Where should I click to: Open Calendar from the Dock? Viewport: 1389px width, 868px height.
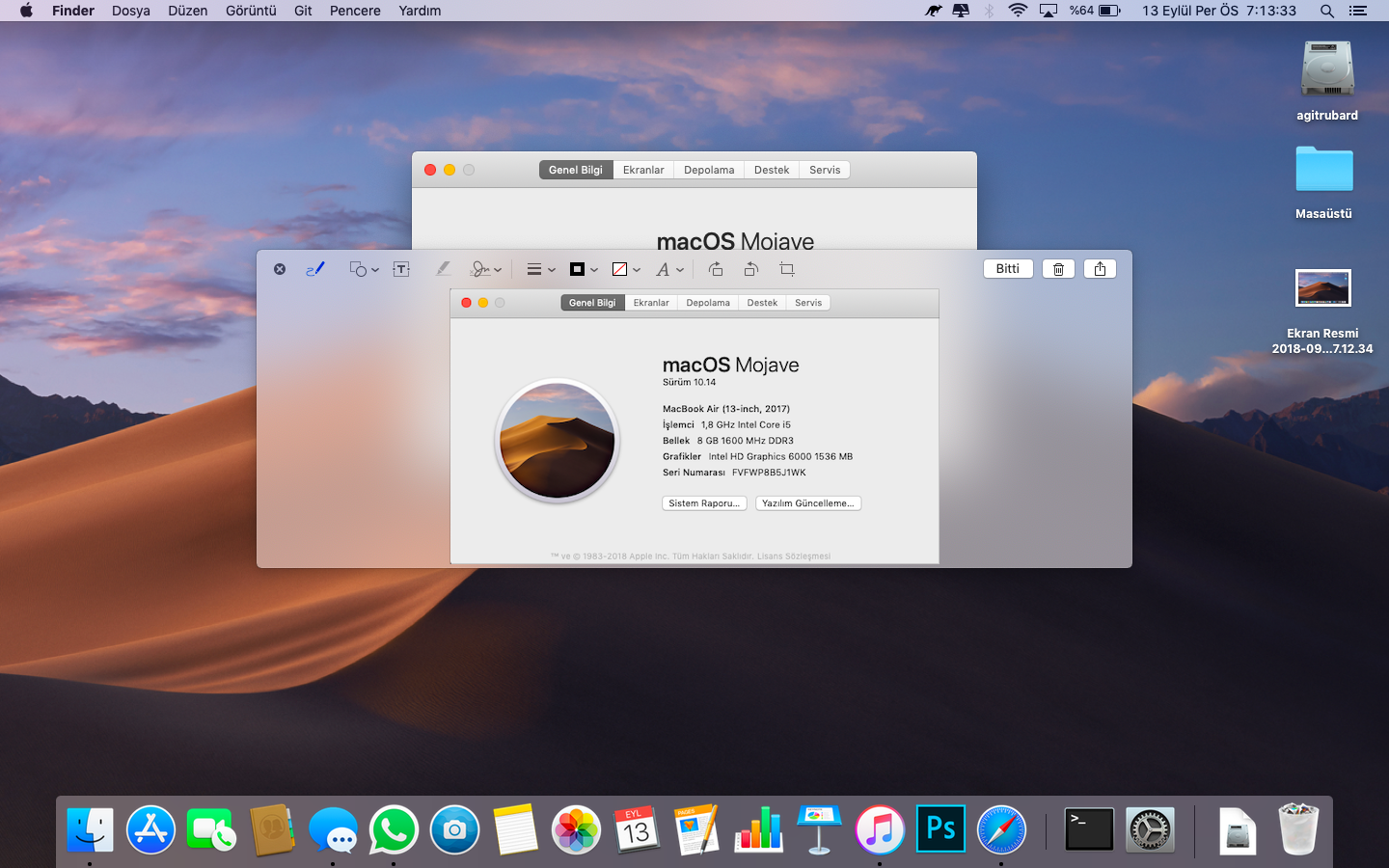[637, 830]
